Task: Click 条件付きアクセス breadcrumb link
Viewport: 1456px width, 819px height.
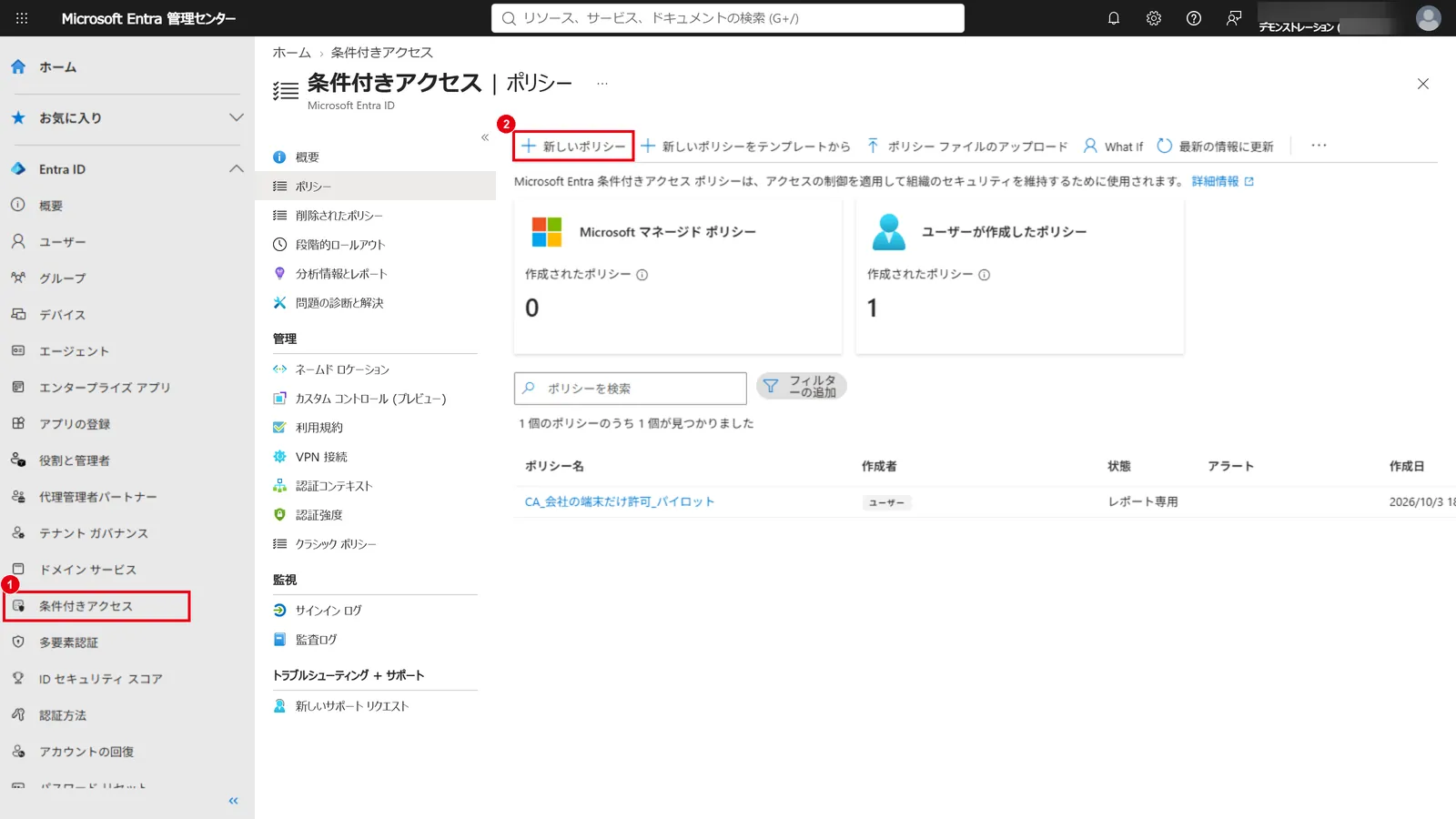Action: tap(382, 53)
